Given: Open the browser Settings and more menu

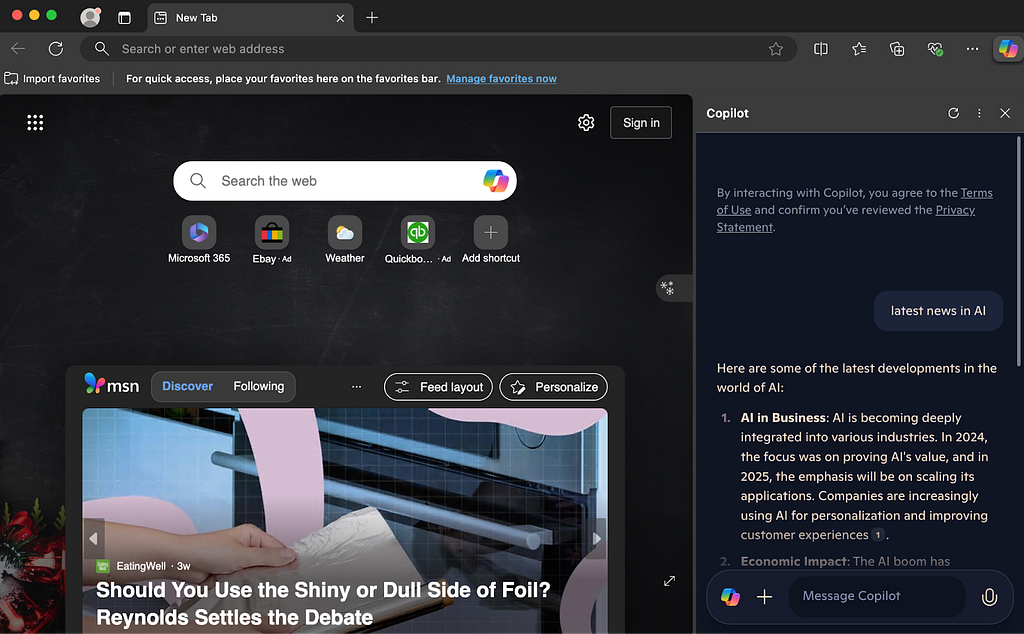Looking at the screenshot, I should 972,49.
